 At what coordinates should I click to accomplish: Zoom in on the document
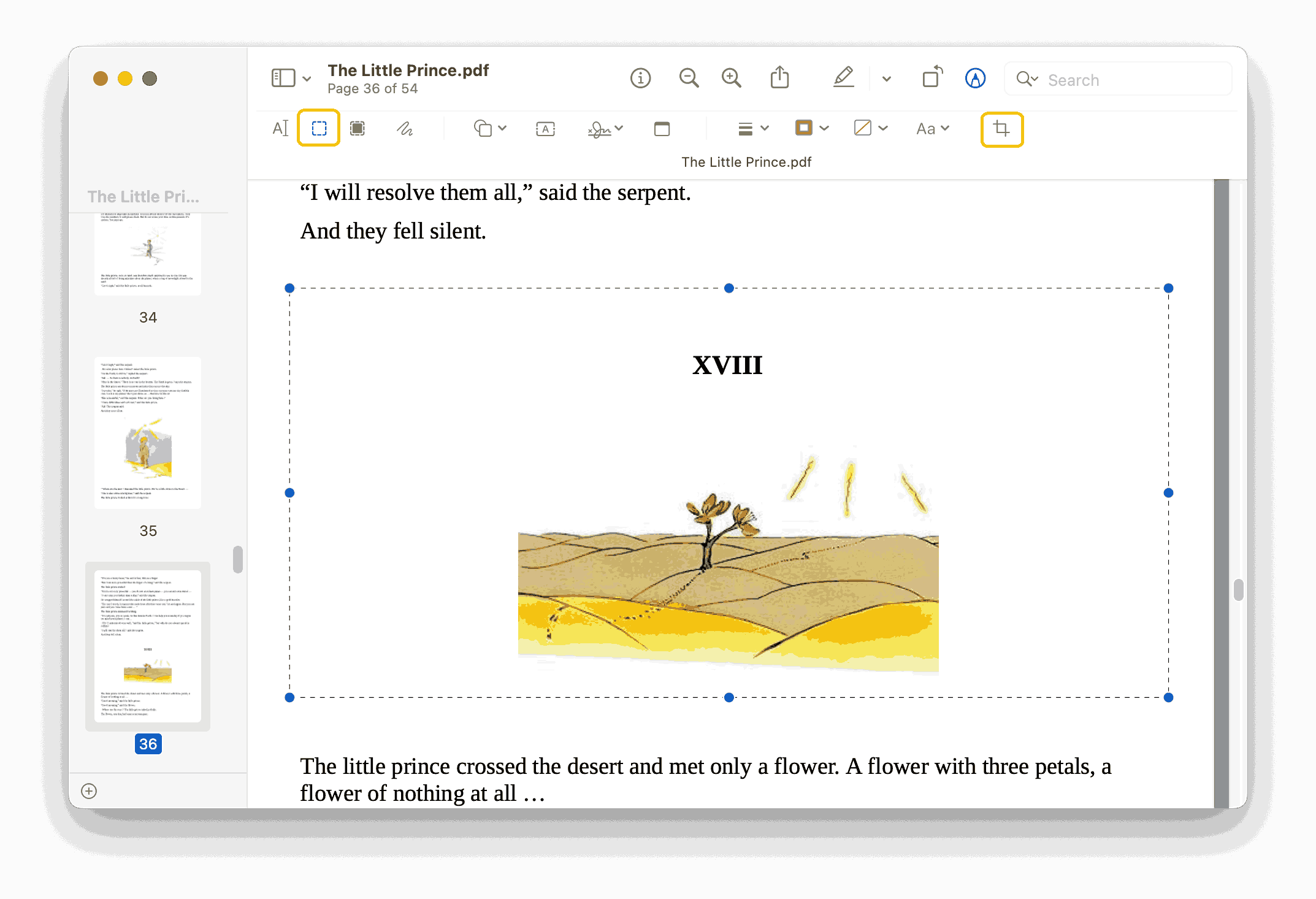[x=731, y=78]
